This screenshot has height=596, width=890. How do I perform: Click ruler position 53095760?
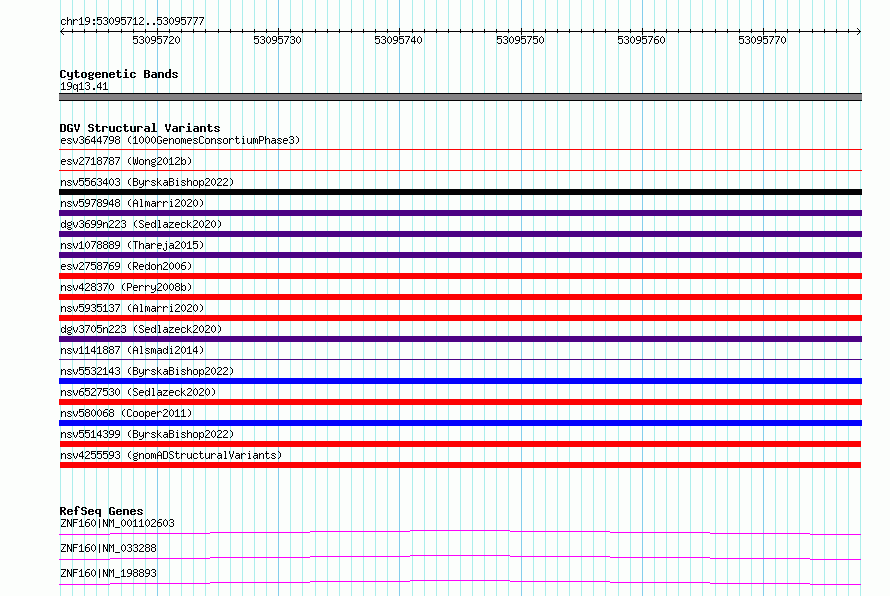[641, 40]
